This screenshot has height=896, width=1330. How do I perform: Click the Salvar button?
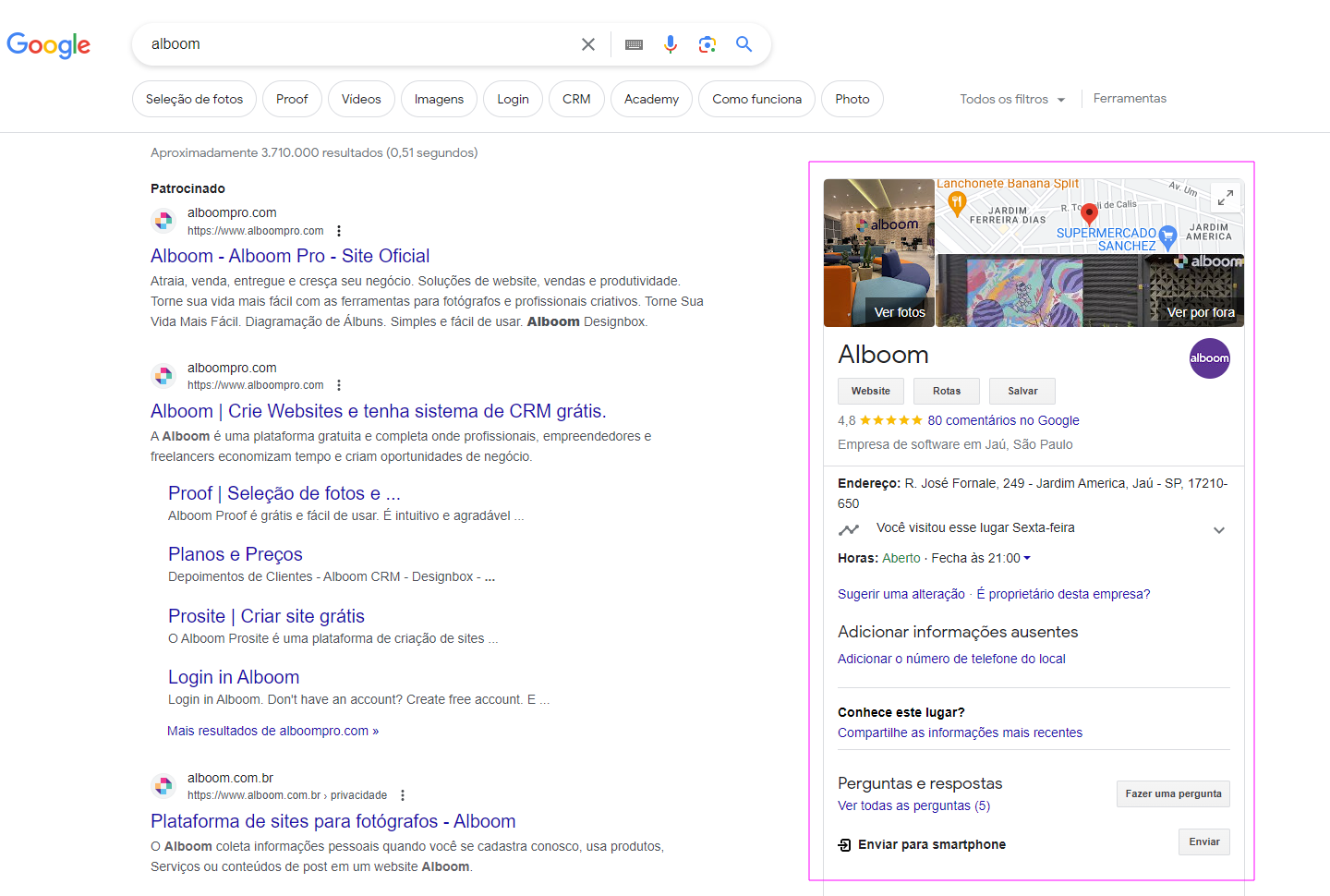tap(1022, 391)
